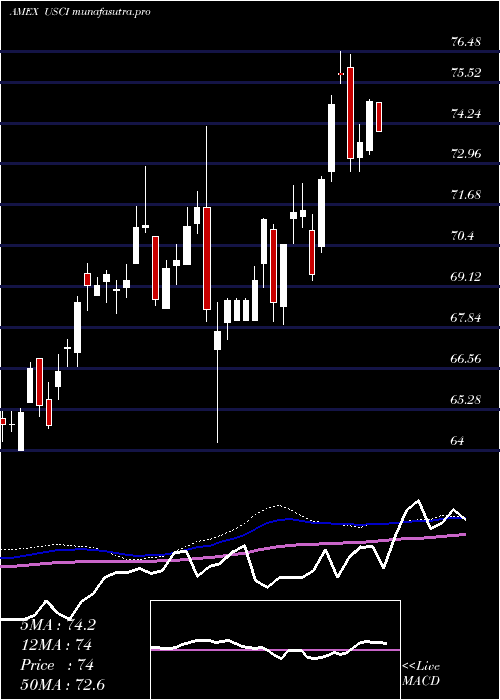
Task: Click the <<Live MACD label
Action: click(421, 674)
